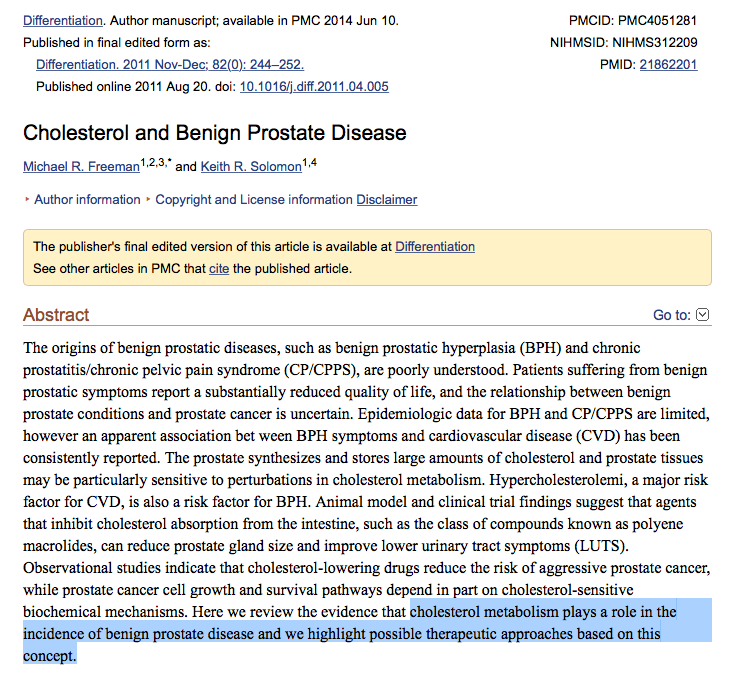The height and width of the screenshot is (674, 731).
Task: Expand the Author information section
Action: [x=87, y=199]
